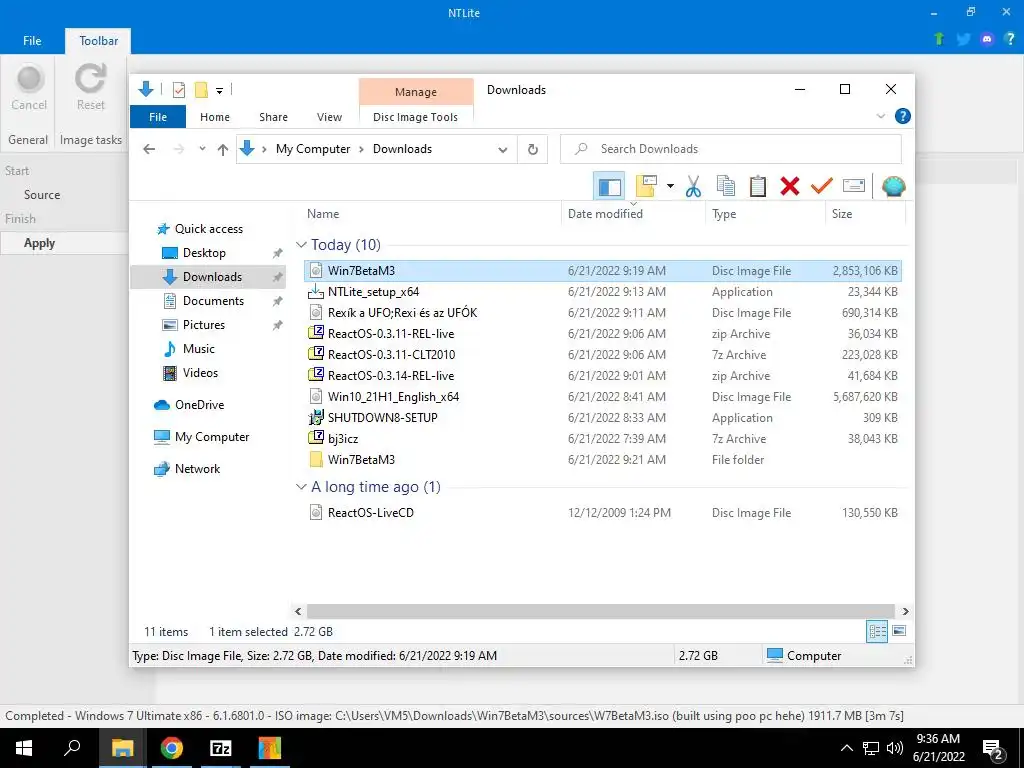The image size is (1024, 768).
Task: Show hidden tray icons chevron
Action: click(x=846, y=748)
